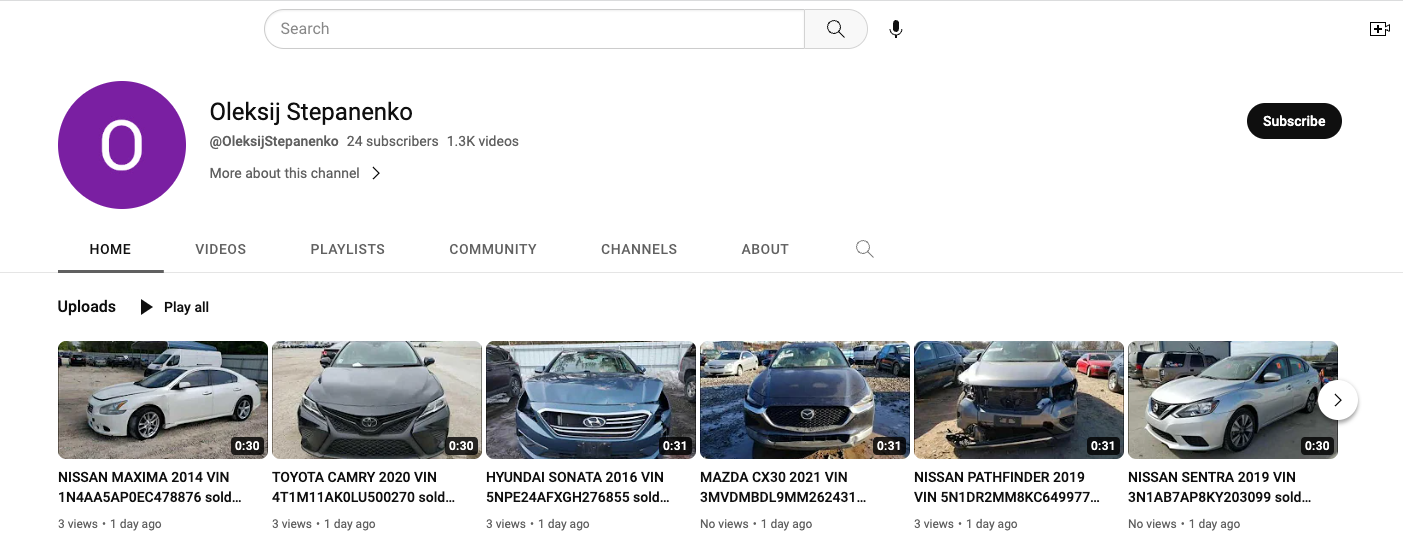Click the channel search magnifier icon
The width and height of the screenshot is (1403, 552).
865,249
